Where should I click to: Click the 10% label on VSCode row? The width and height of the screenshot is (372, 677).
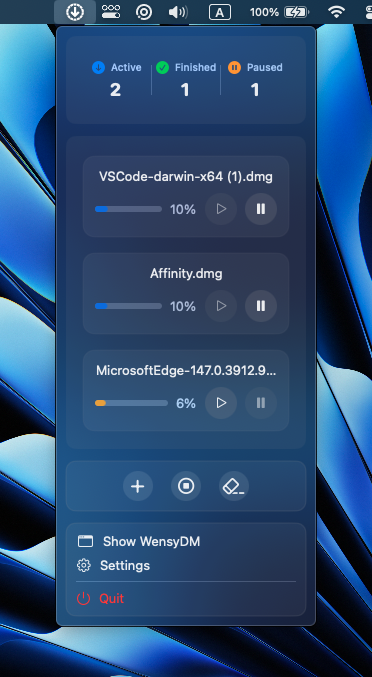tap(183, 209)
